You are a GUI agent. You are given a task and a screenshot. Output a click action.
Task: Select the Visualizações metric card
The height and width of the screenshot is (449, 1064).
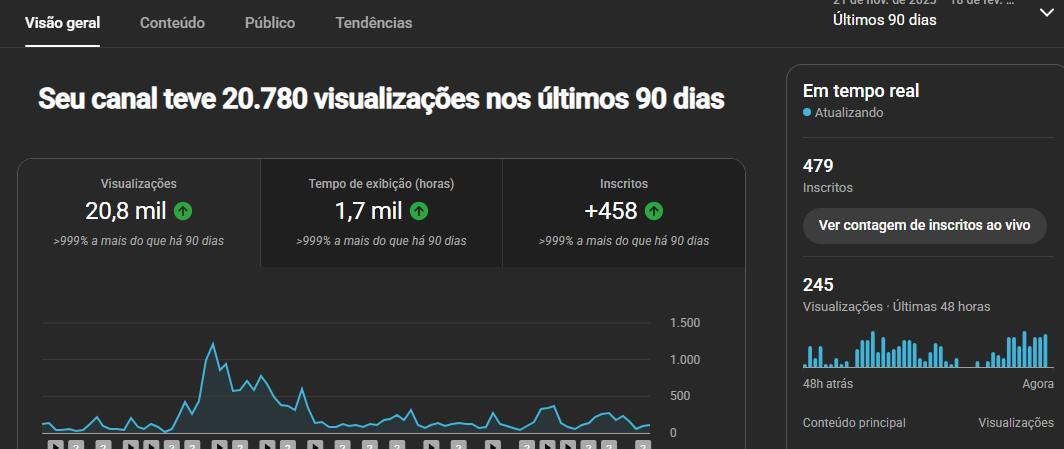click(138, 213)
